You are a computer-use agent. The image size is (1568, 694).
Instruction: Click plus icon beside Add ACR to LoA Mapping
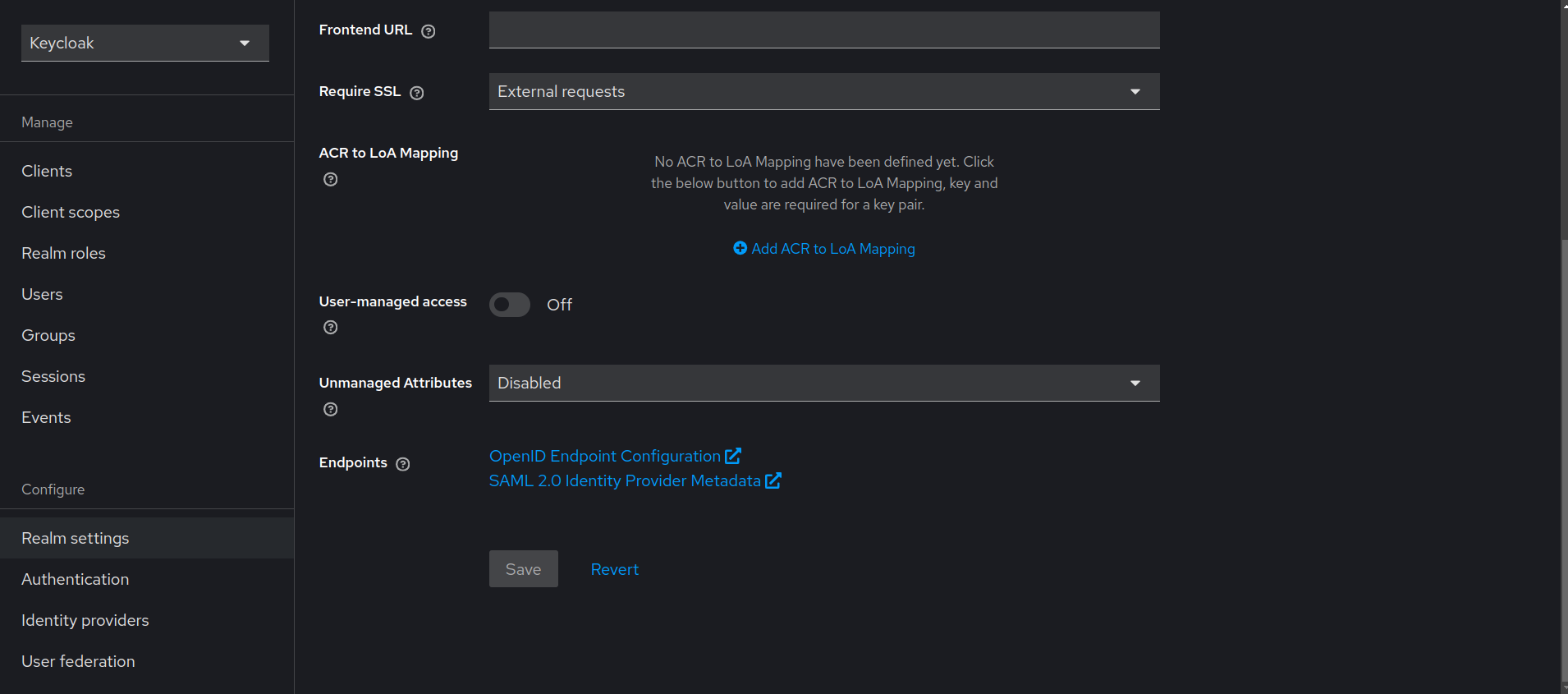point(740,248)
